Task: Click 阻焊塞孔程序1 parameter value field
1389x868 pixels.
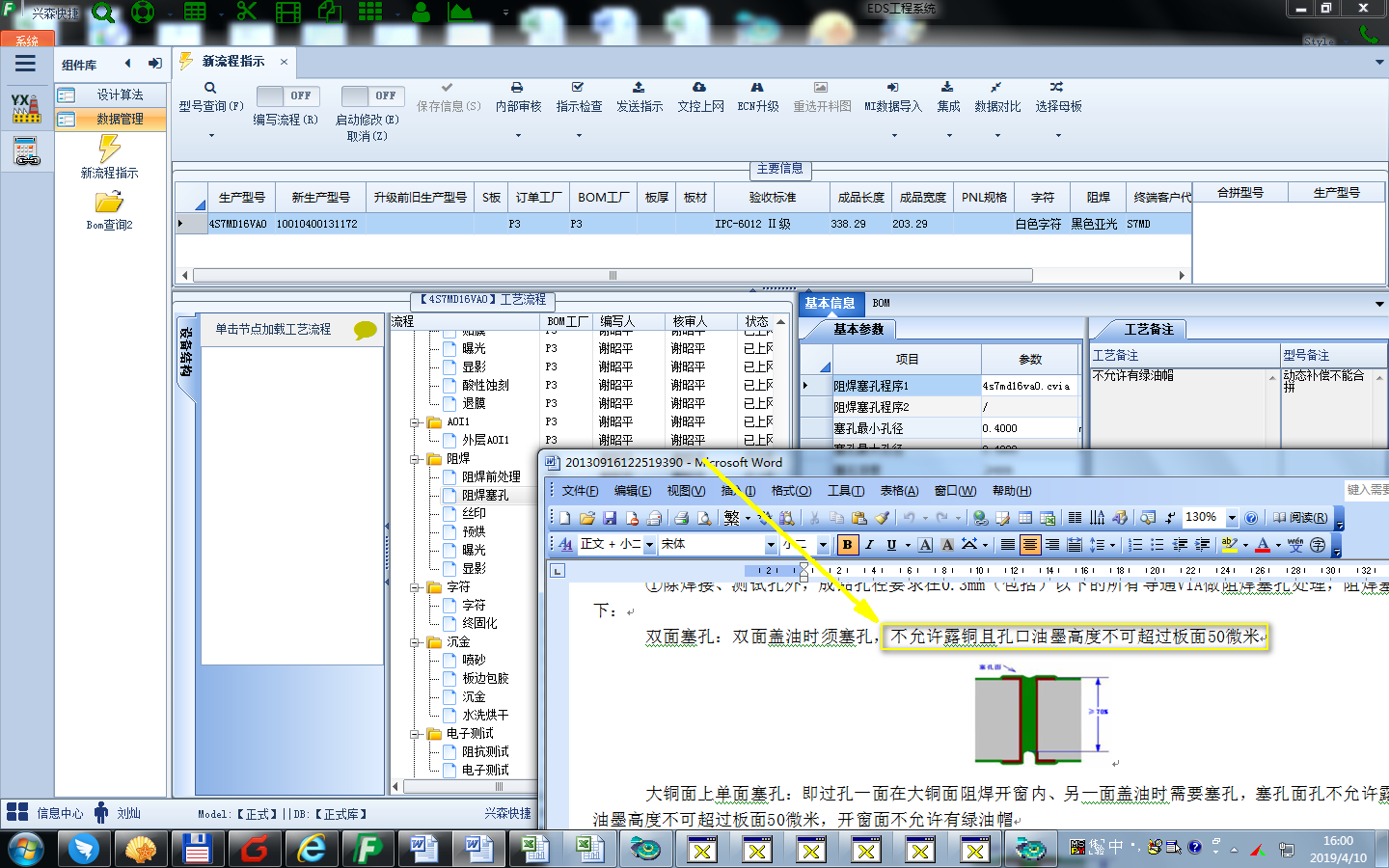Action: [x=1029, y=386]
